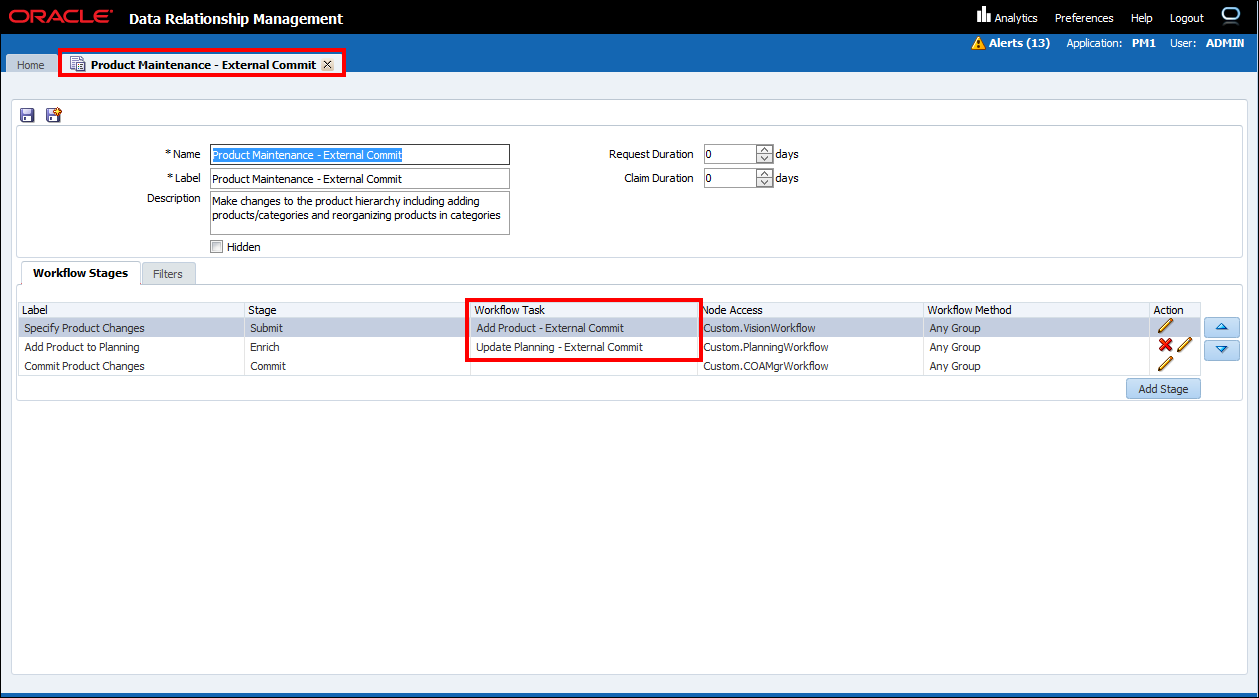Select the Add Product to Planning row label
Image resolution: width=1259 pixels, height=698 pixels.
[82, 347]
